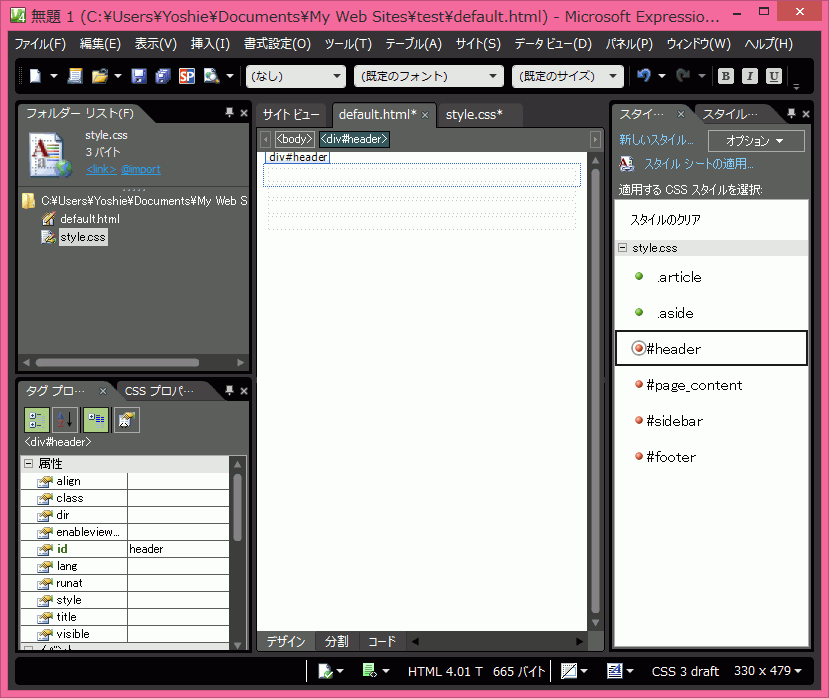Click the alphabetical sort icon in Tag Properties
Screen dimensions: 829x698
pyautogui.click(x=65, y=420)
